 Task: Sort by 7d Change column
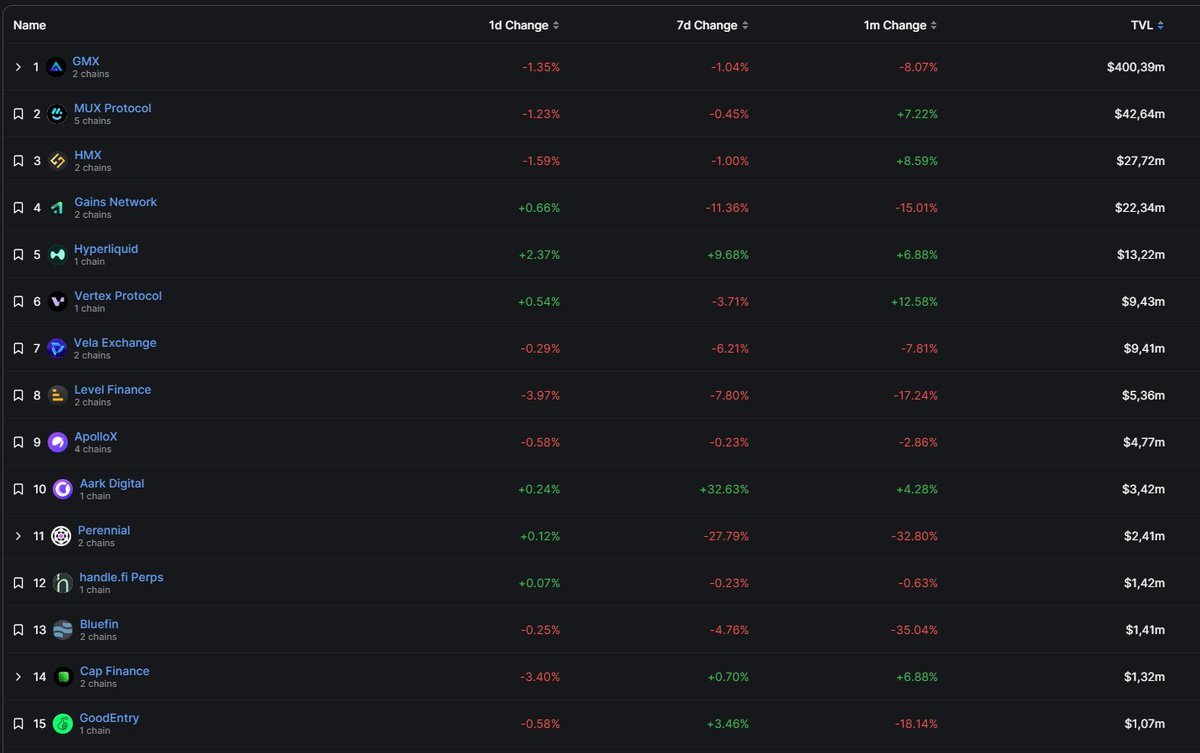712,25
